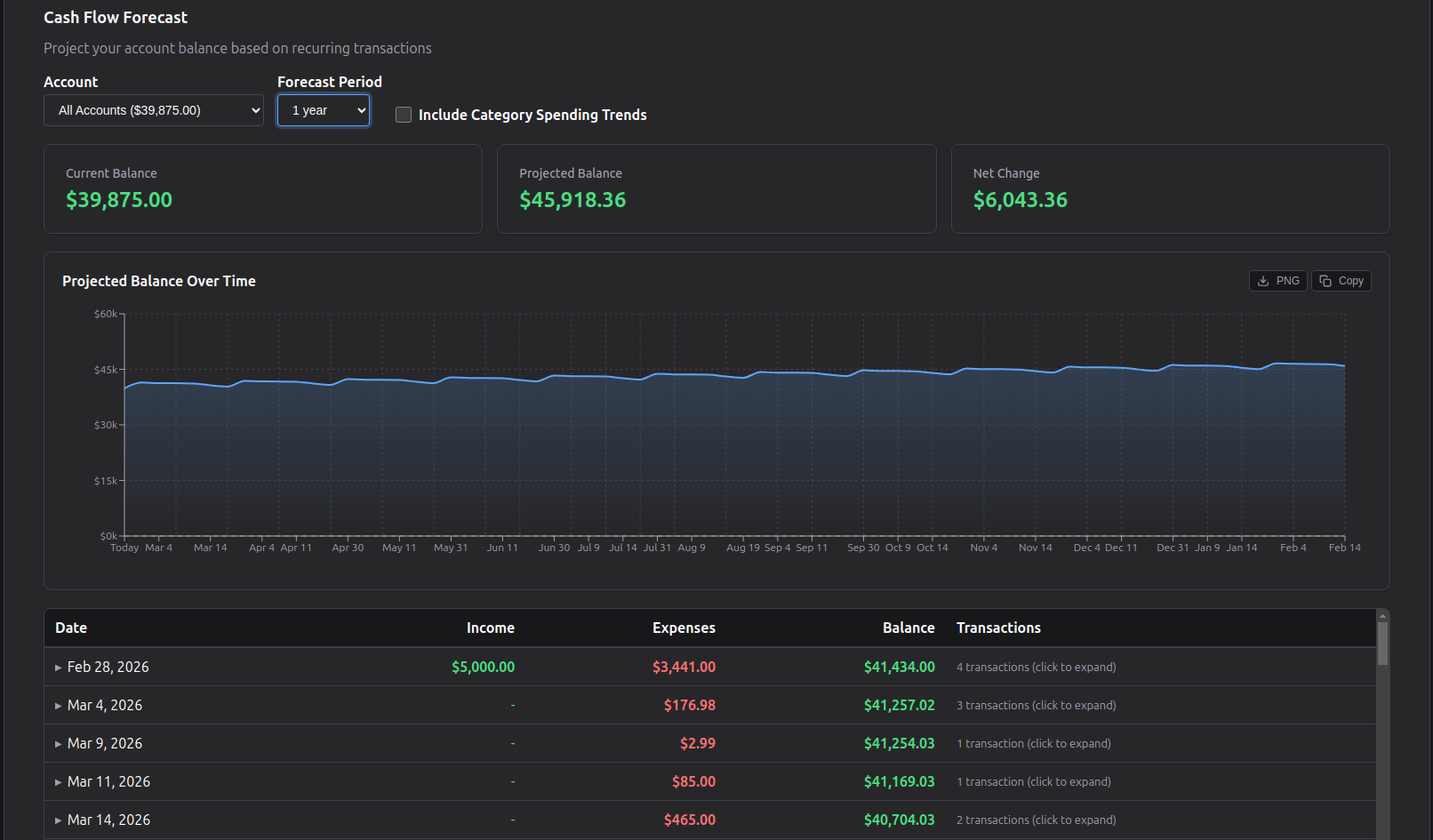The image size is (1433, 840).
Task: Open the Account selector dropdown
Action: (153, 110)
